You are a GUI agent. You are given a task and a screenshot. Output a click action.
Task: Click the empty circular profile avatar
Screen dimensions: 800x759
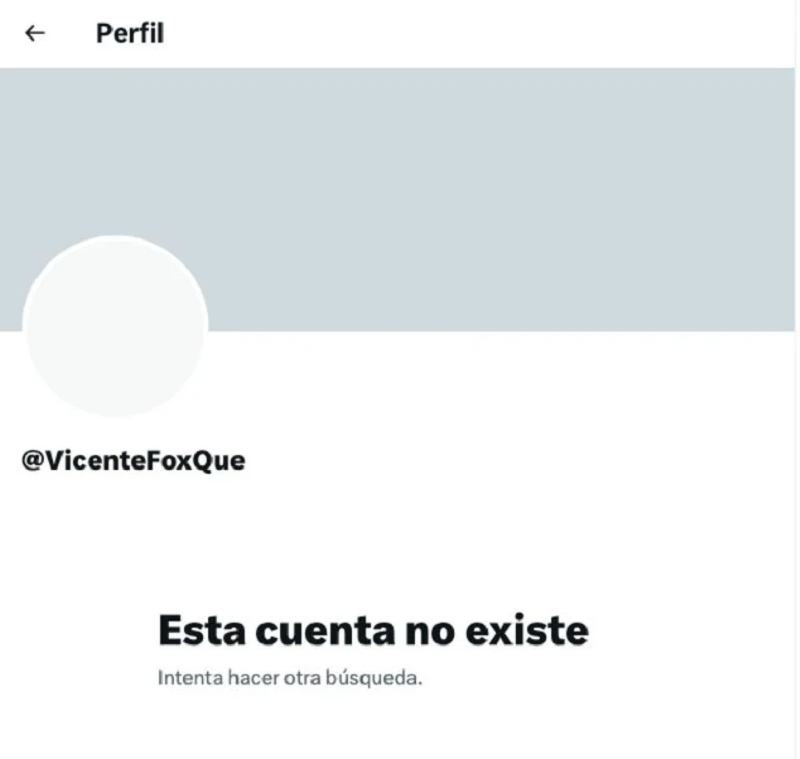point(115,326)
